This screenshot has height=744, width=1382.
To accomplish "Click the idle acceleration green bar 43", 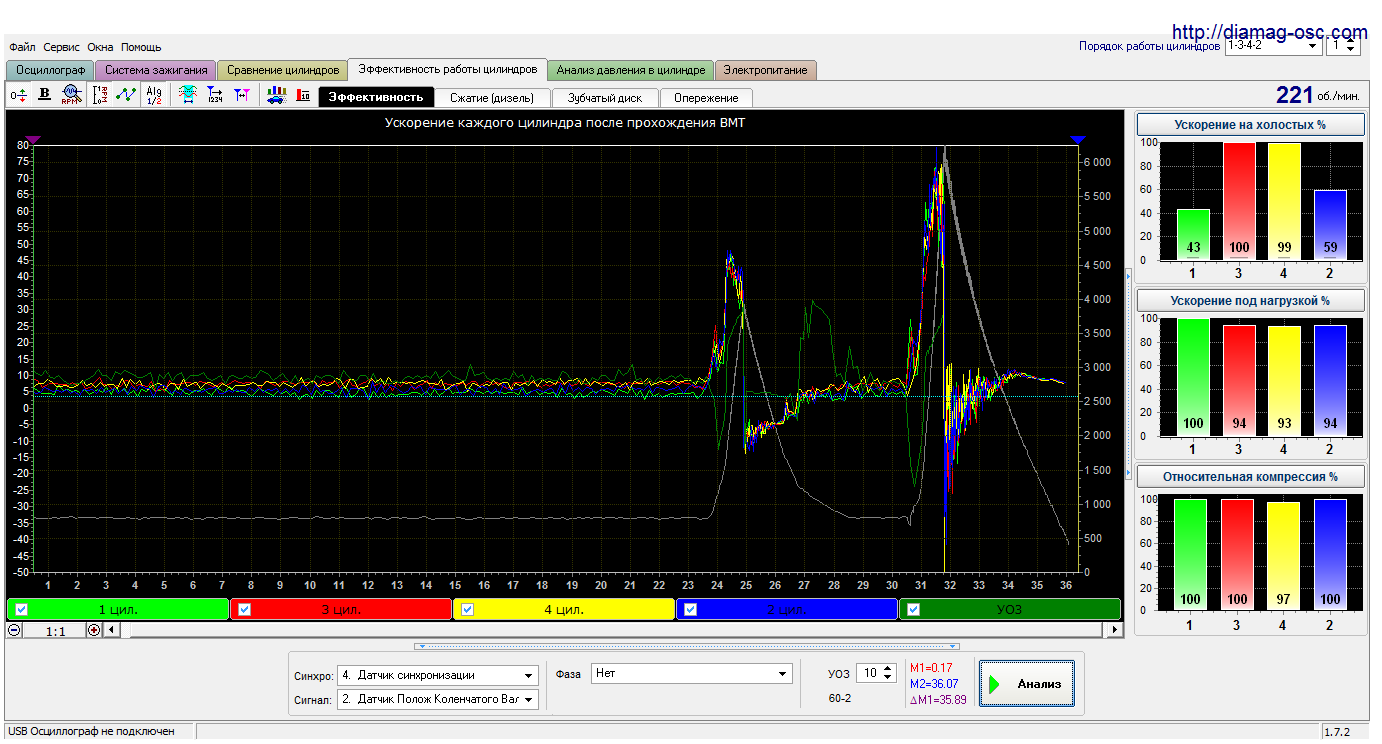I will click(x=1192, y=234).
